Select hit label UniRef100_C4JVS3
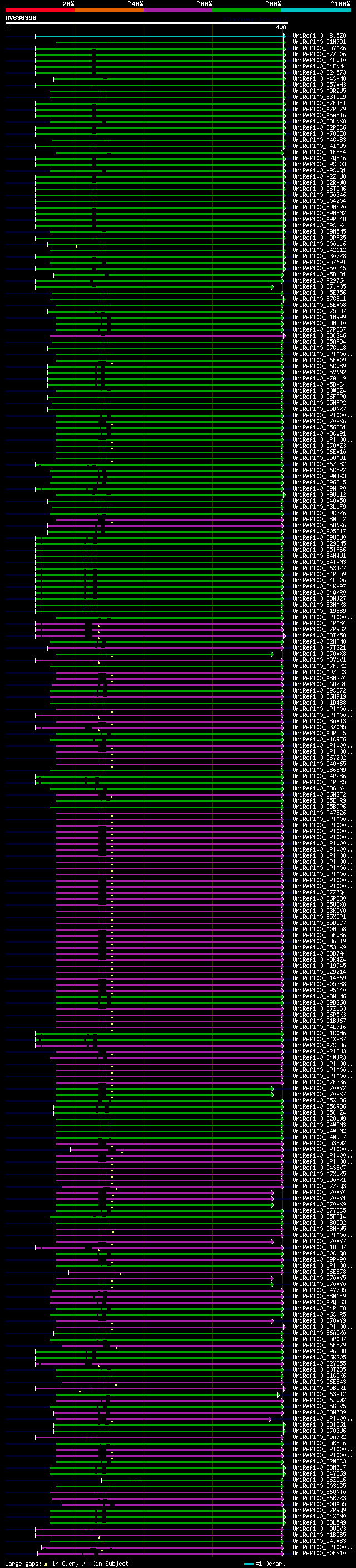 [x=319, y=1541]
